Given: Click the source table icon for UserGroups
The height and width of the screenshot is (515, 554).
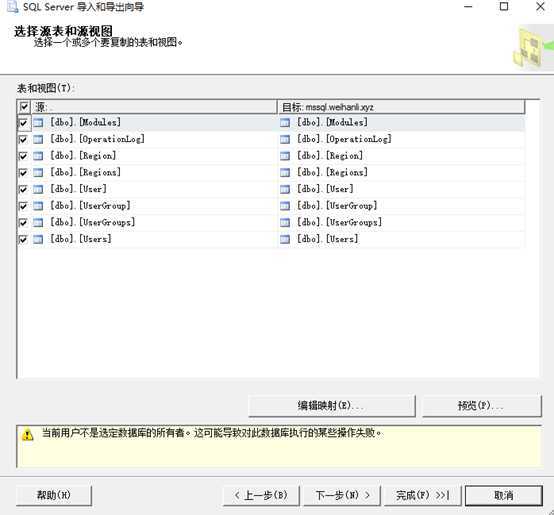Looking at the screenshot, I should pos(38,222).
